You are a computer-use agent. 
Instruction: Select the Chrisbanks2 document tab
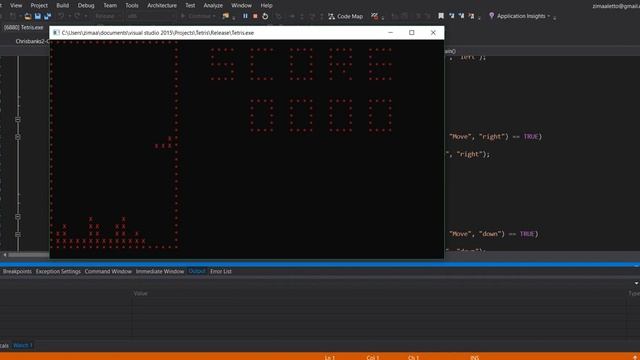tap(32, 41)
